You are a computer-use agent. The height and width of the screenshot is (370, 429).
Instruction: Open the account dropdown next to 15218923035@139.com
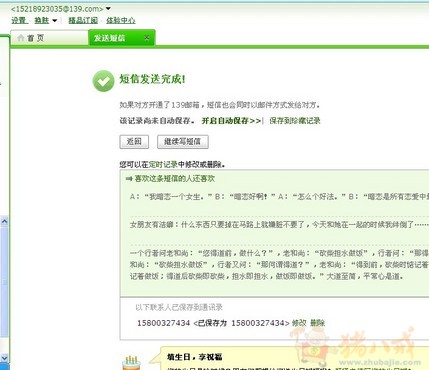point(108,9)
